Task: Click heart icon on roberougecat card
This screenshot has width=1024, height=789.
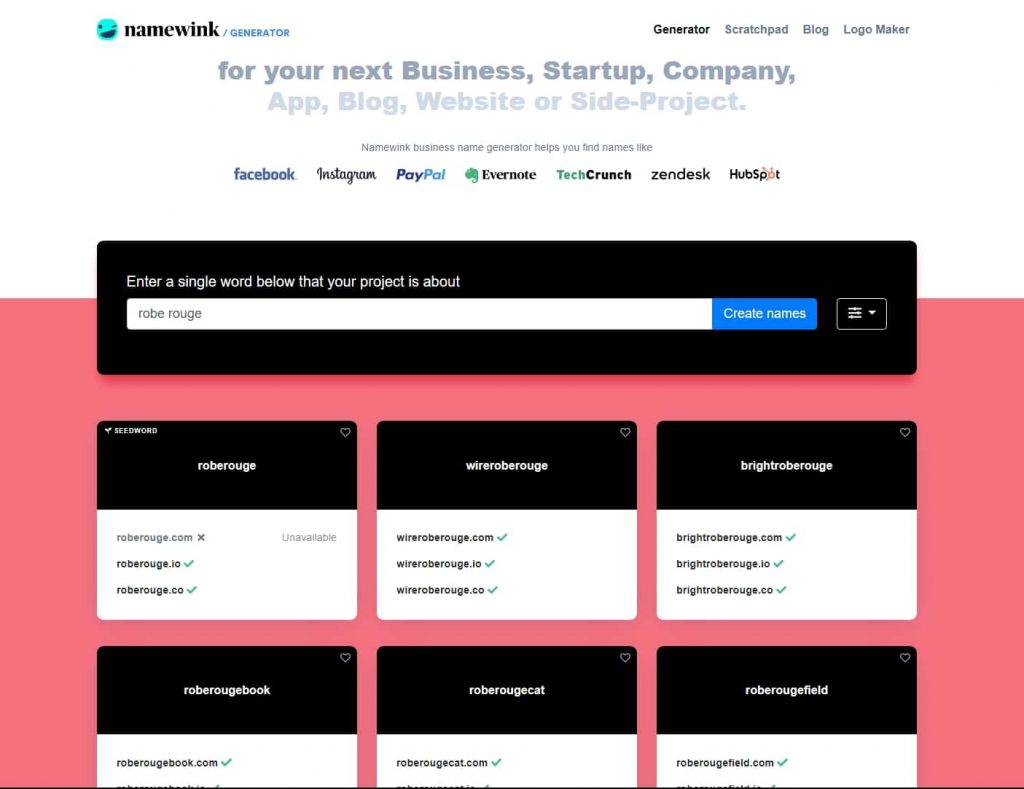Action: click(x=625, y=658)
